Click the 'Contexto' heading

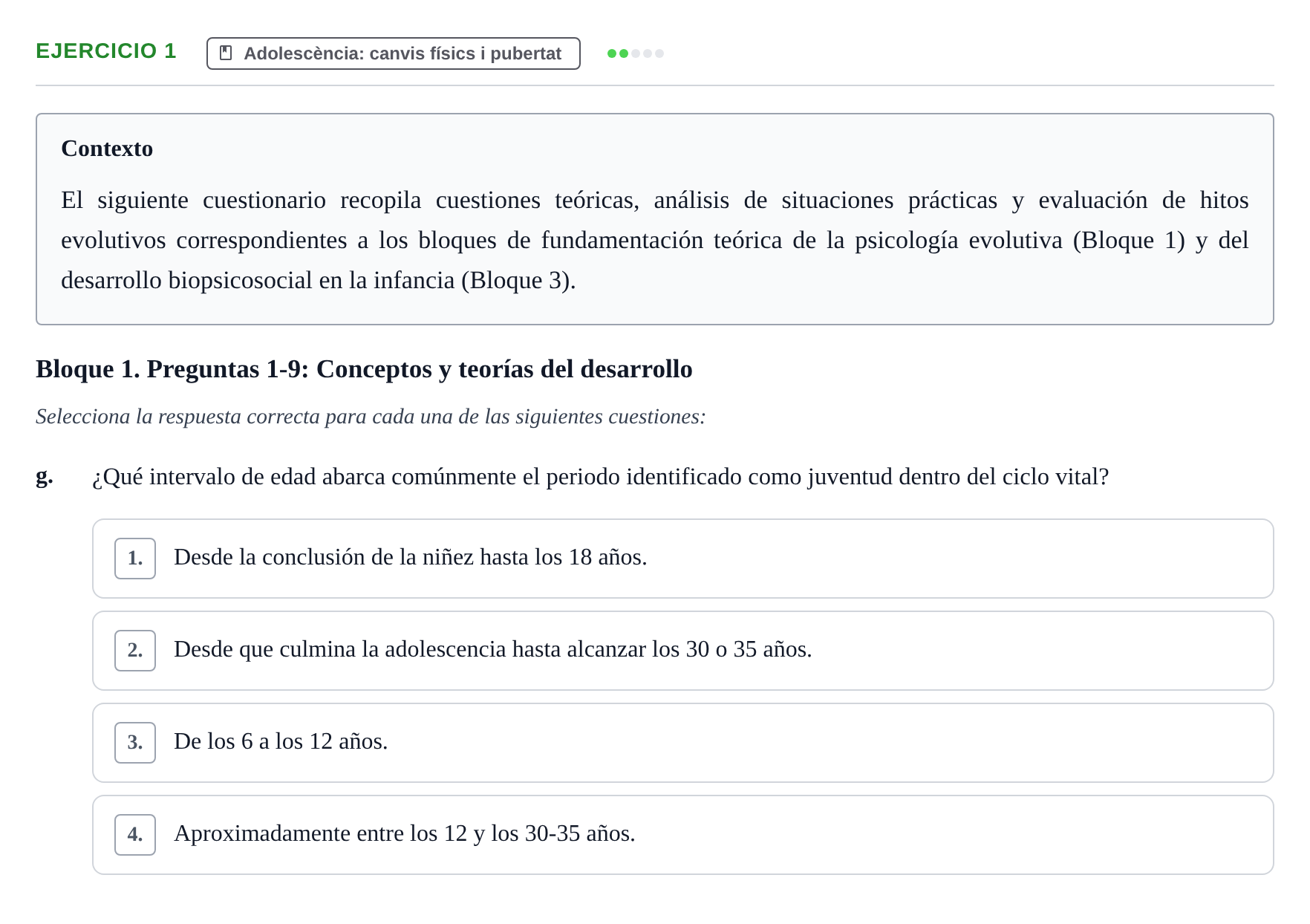coord(107,149)
